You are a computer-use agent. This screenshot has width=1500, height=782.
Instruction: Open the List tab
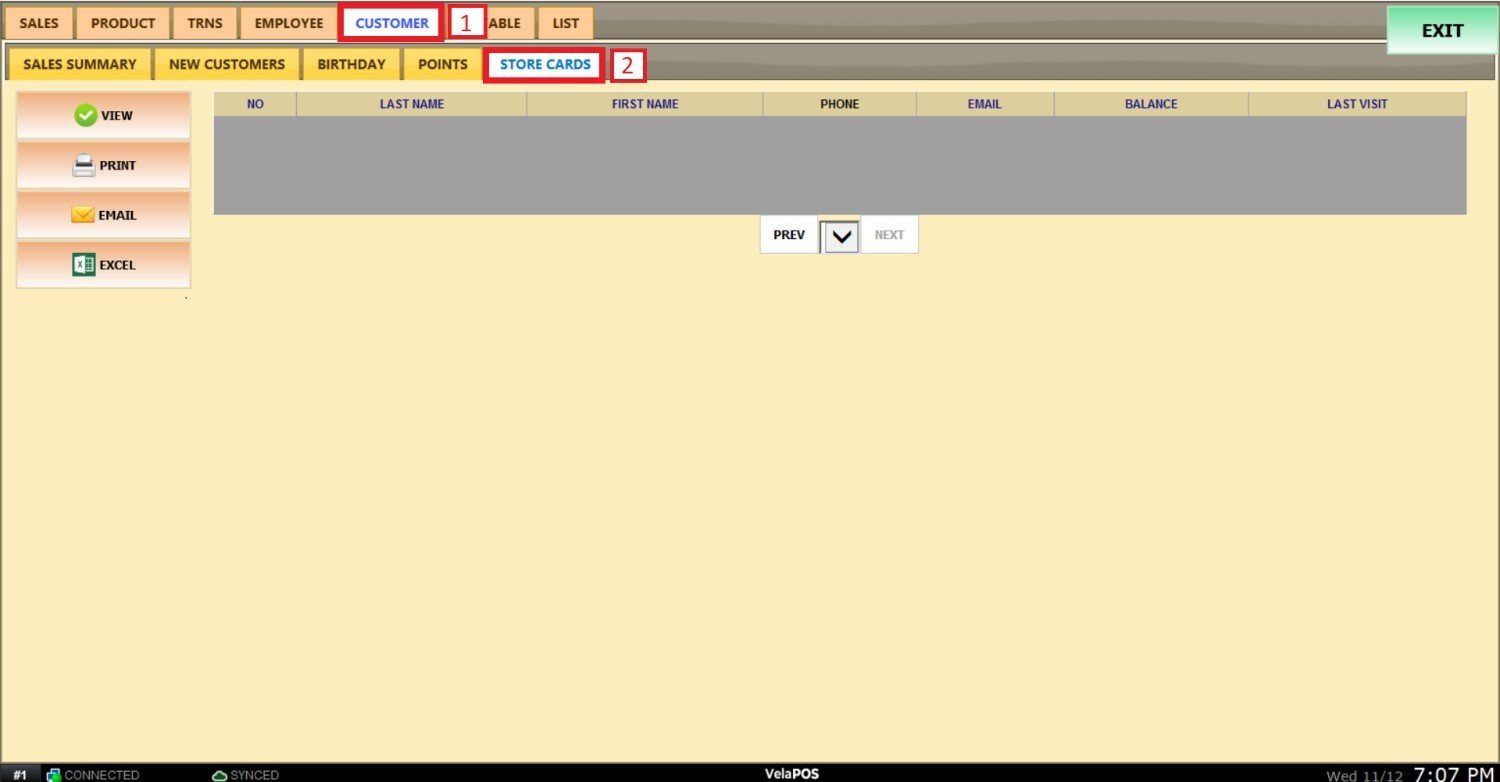(565, 23)
